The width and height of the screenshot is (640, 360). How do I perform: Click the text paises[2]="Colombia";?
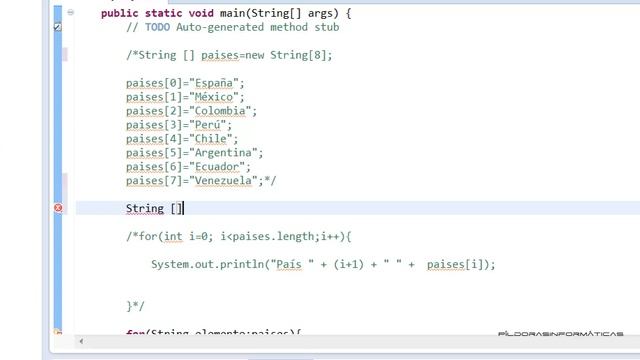(x=191, y=111)
